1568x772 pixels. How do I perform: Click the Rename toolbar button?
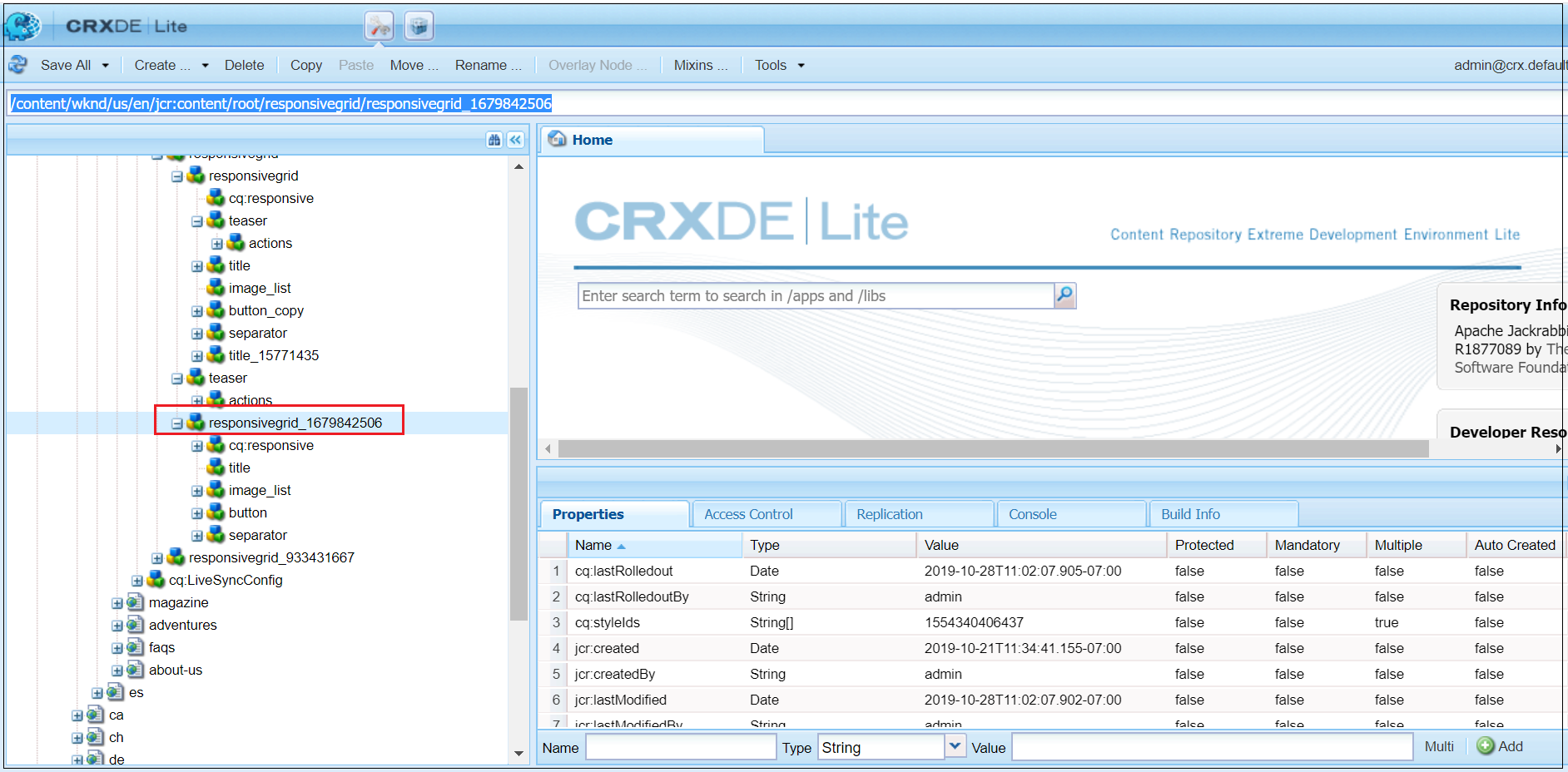pyautogui.click(x=488, y=65)
